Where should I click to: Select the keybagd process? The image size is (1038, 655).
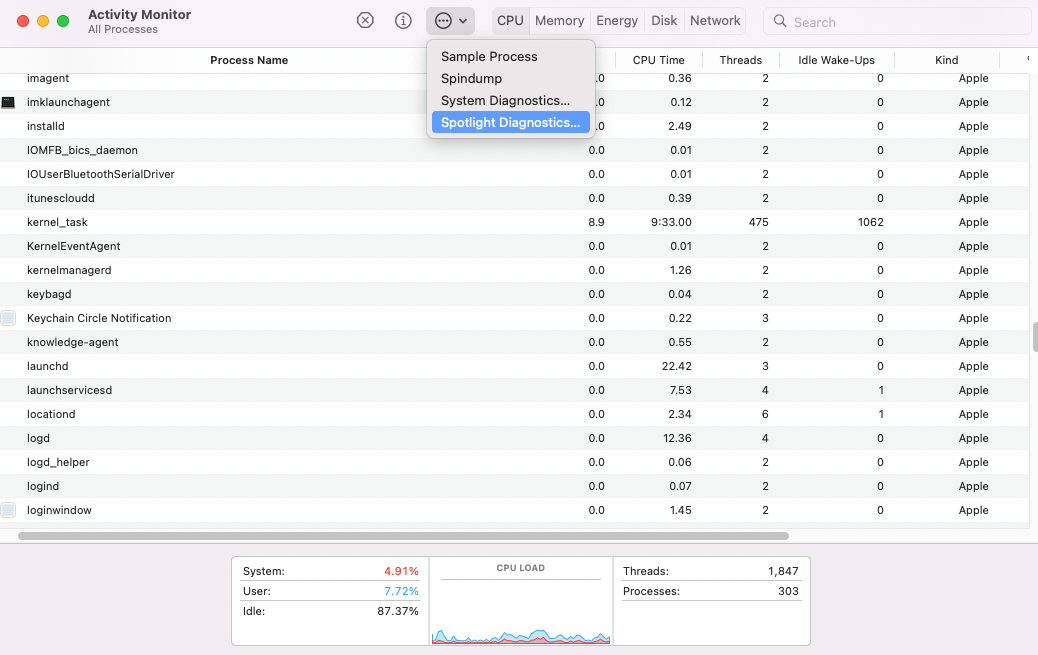[x=49, y=294]
